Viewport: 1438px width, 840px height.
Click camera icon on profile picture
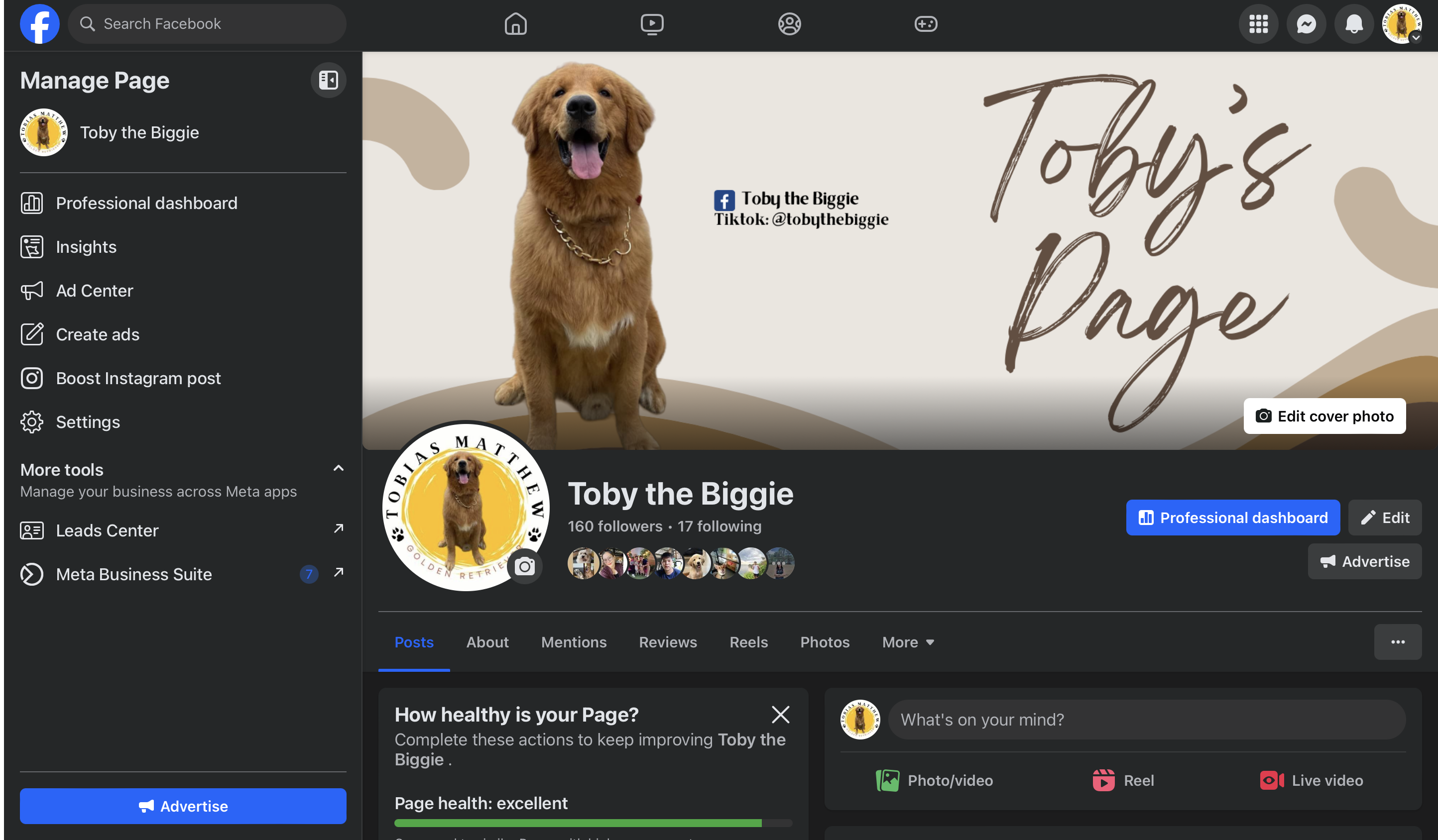(524, 566)
